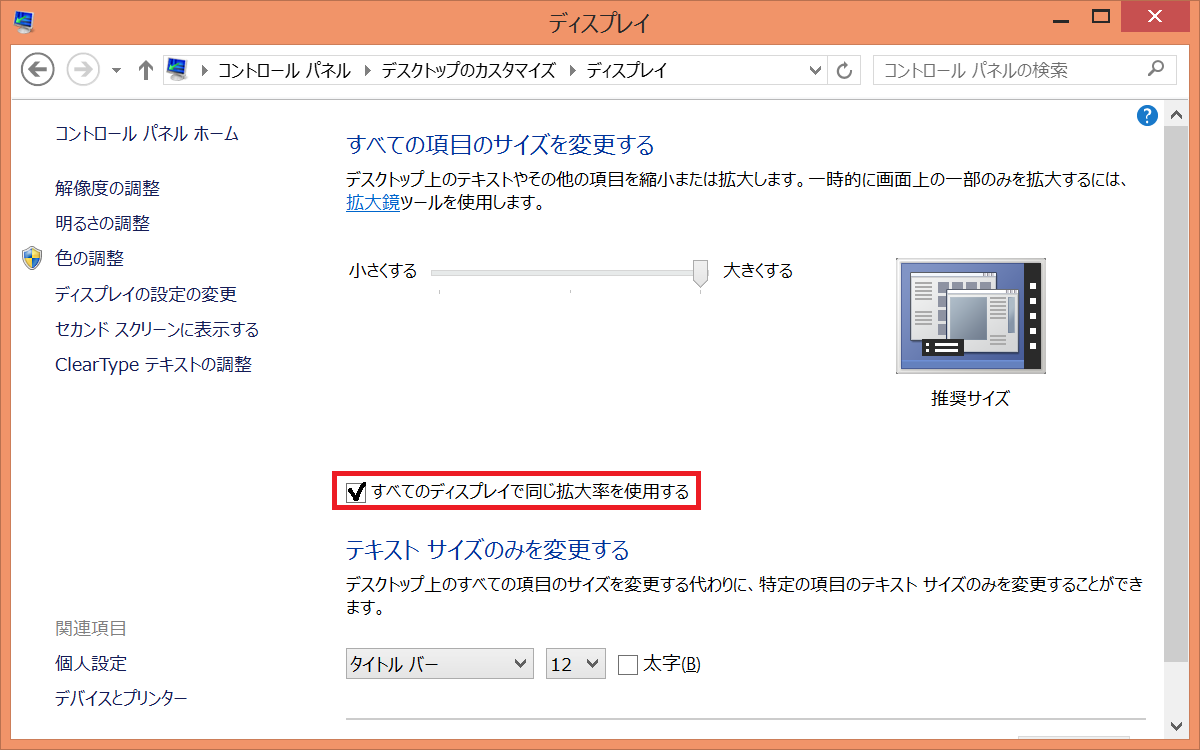The width and height of the screenshot is (1200, 750).
Task: Click the 小さくする slider label
Action: [x=383, y=271]
